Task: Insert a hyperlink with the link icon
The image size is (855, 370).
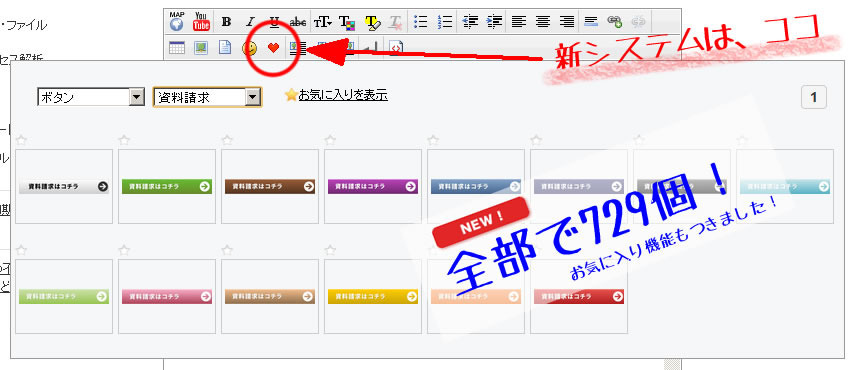Action: pos(615,22)
